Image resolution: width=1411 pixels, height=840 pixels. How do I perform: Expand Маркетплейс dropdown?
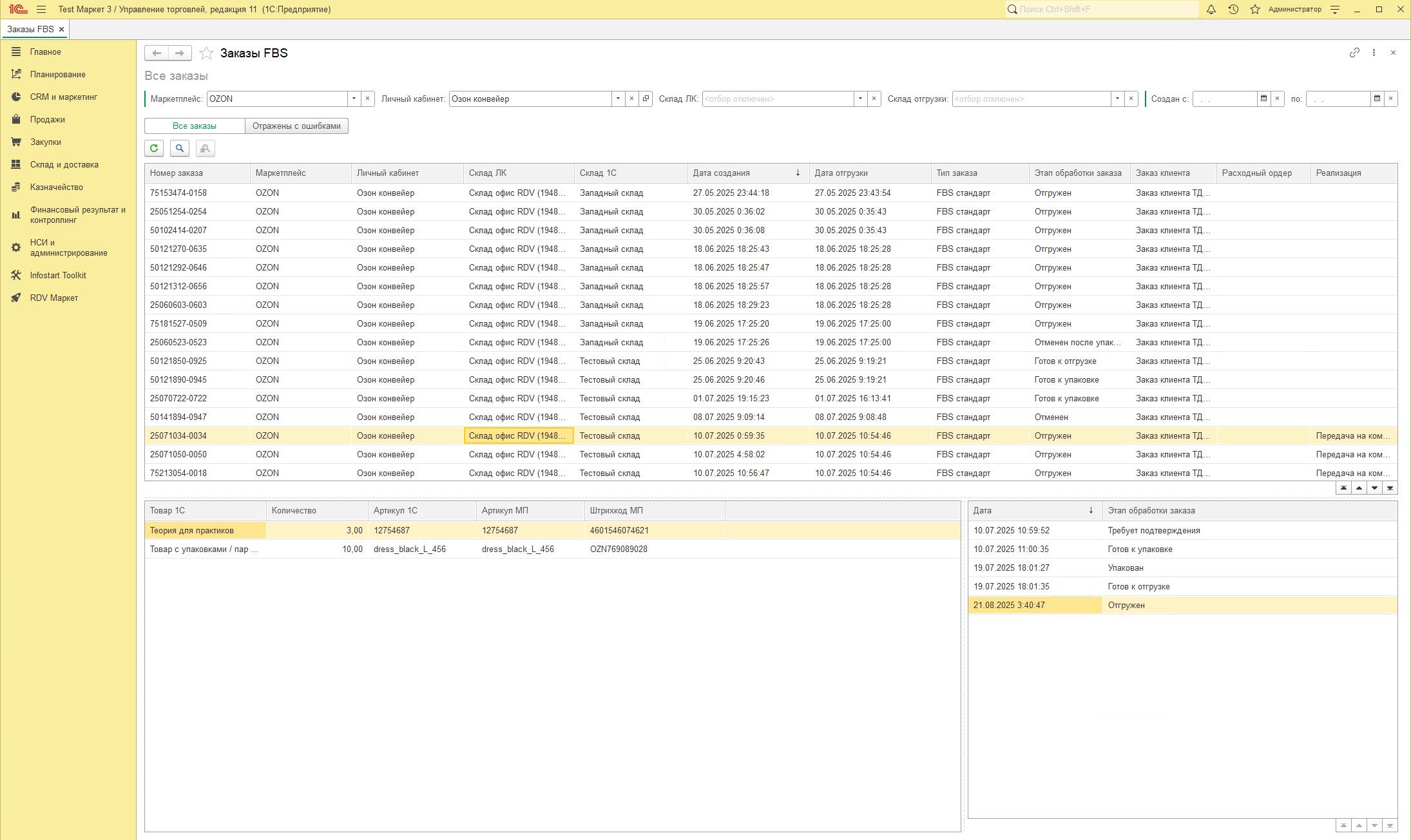tap(354, 99)
